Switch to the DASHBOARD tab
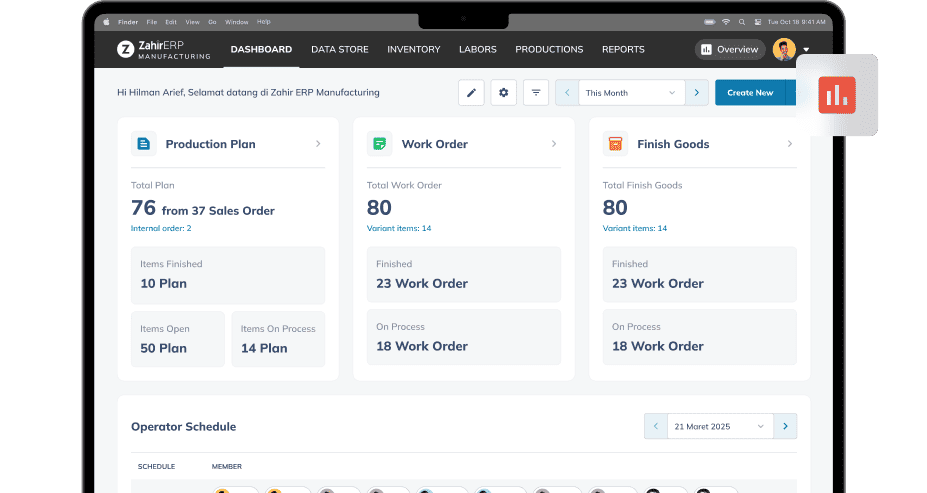Viewport: 927px width, 493px height. point(261,50)
